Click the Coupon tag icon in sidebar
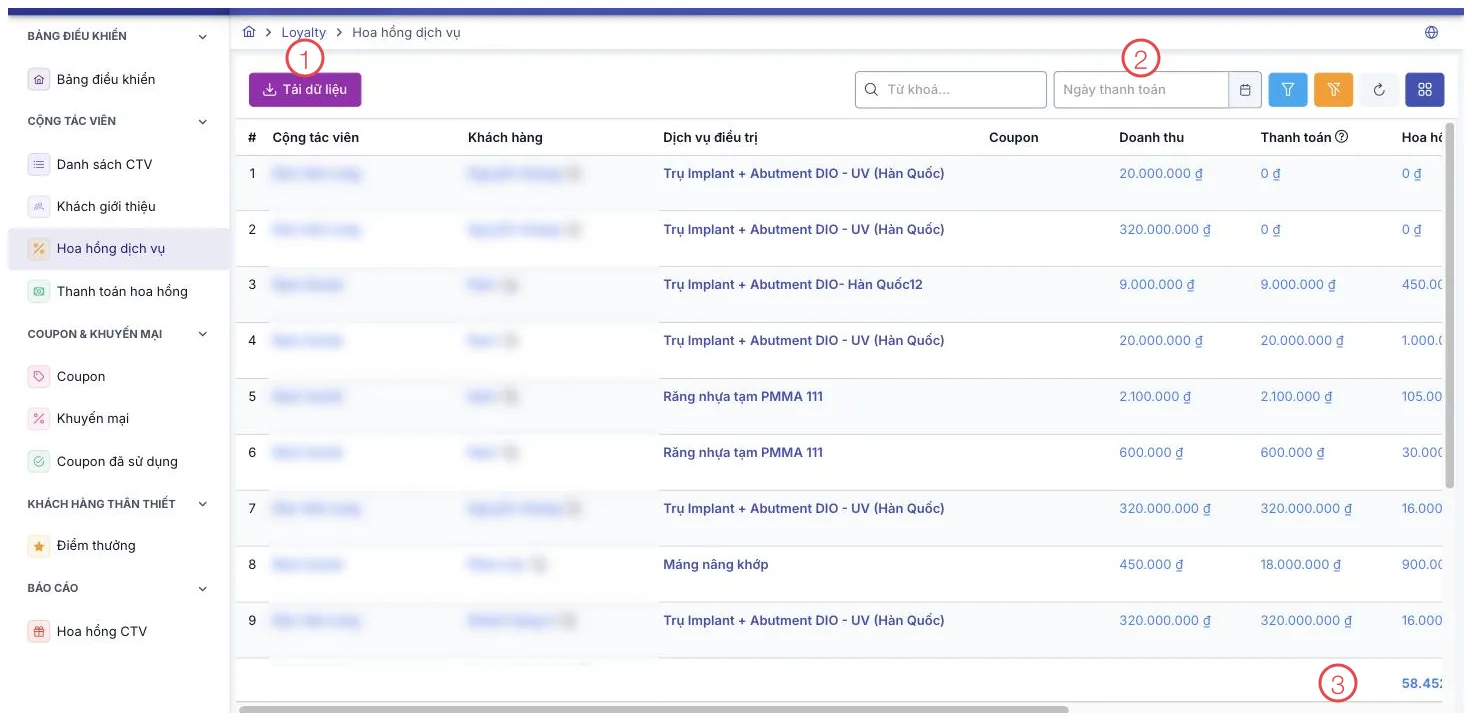 (39, 376)
